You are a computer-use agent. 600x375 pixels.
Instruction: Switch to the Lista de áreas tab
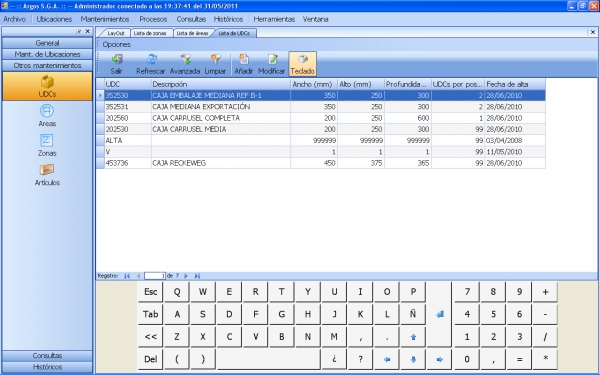192,33
